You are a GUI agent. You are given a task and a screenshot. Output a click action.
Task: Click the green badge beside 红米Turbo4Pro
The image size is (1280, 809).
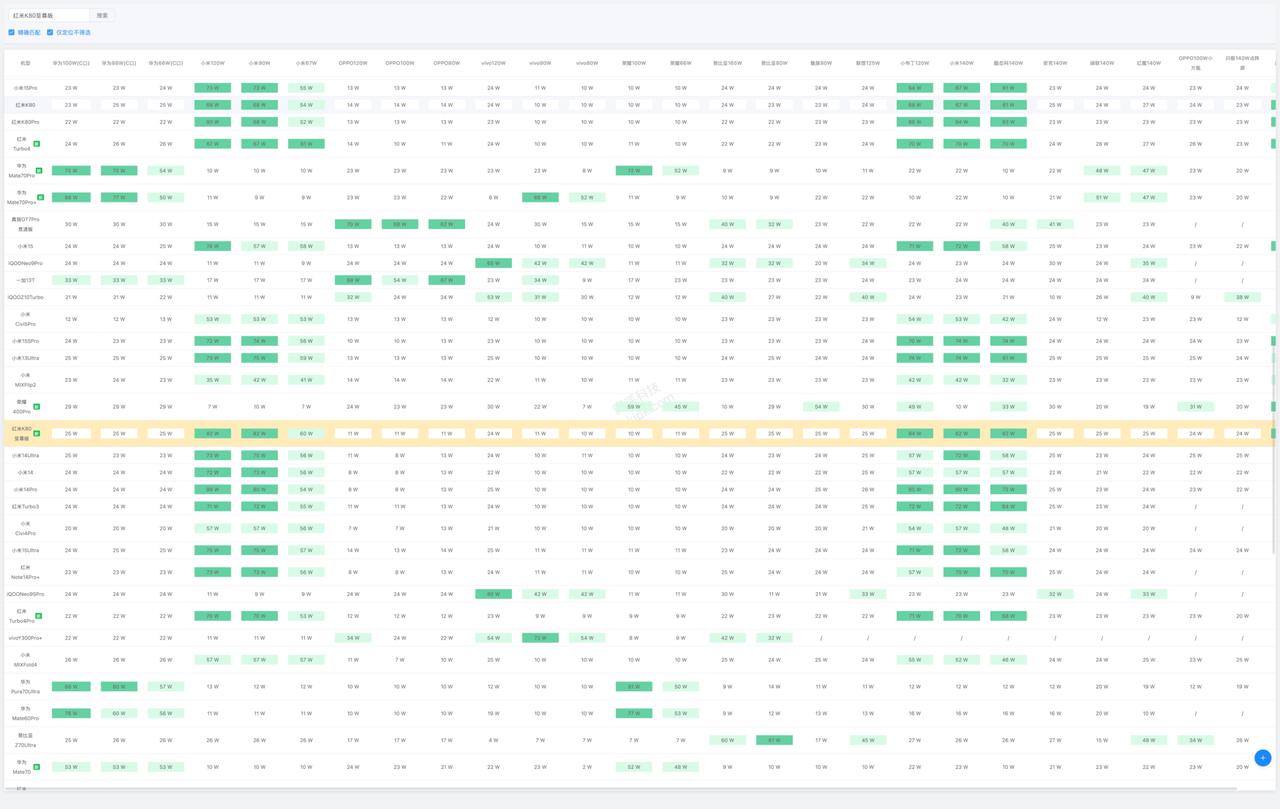[38, 616]
